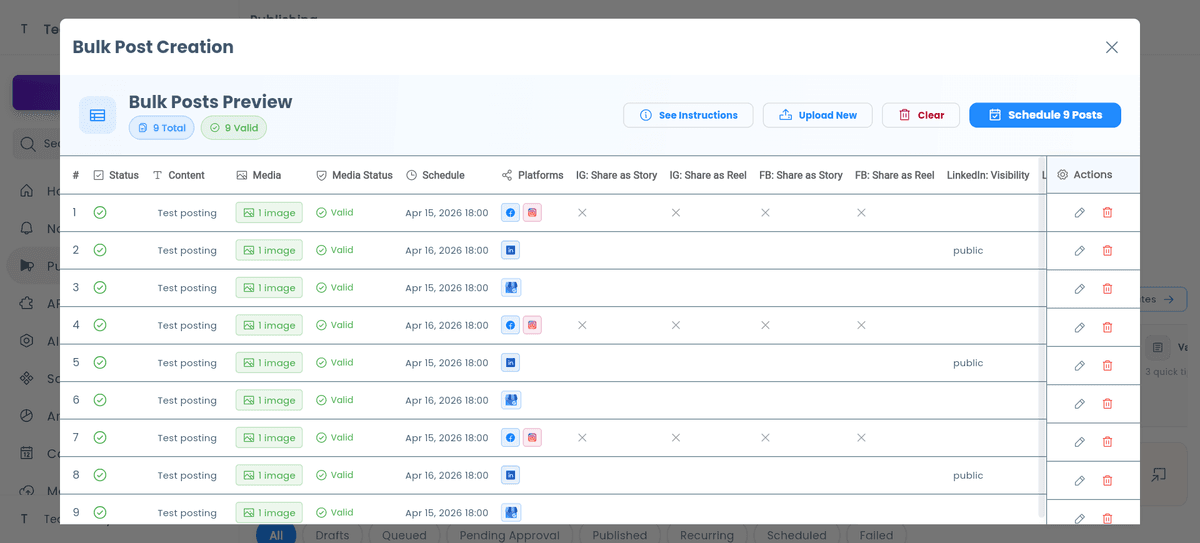Edit row 2 with pencil icon
This screenshot has height=543, width=1200.
click(1079, 251)
